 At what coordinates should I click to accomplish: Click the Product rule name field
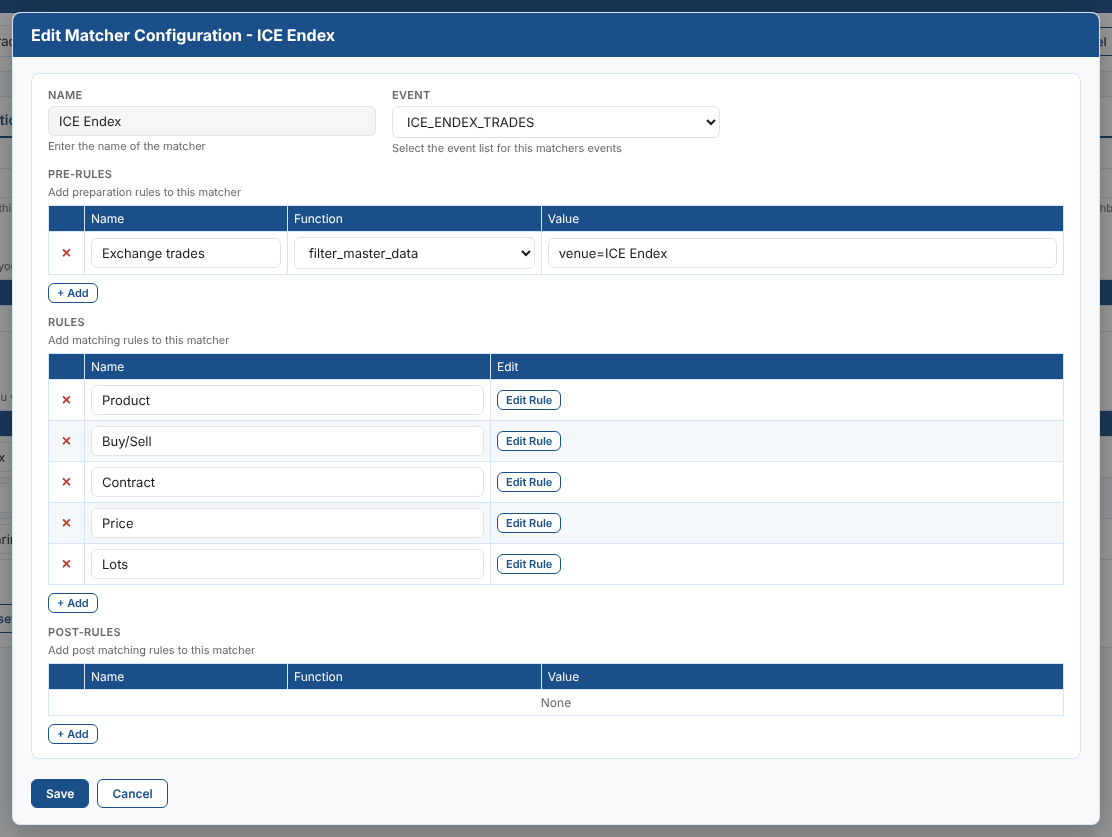[x=287, y=400]
